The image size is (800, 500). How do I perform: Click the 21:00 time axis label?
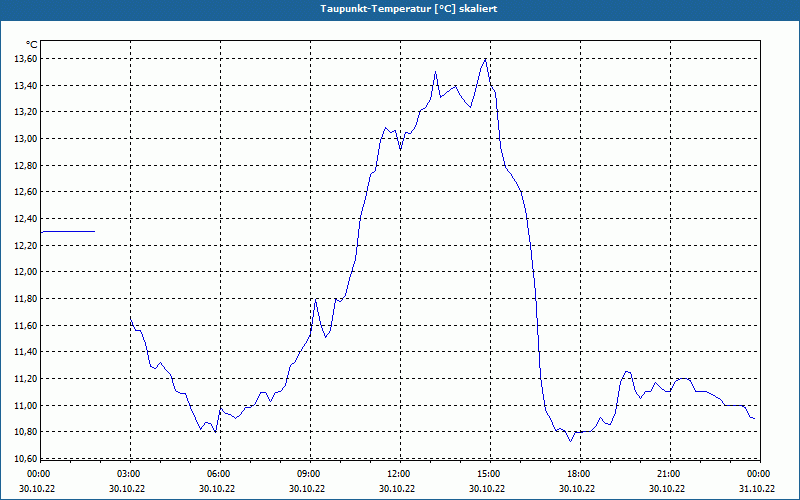click(669, 474)
